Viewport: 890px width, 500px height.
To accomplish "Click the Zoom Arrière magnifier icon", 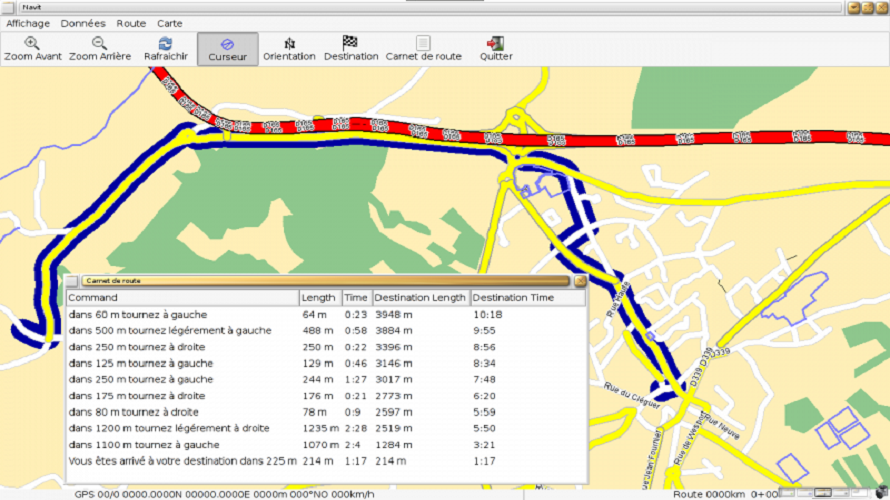I will click(99, 43).
